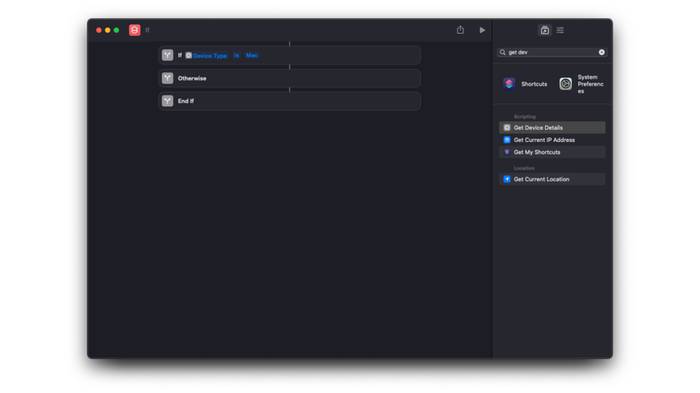The height and width of the screenshot is (393, 700).
Task: Click the If action branch icon
Action: [167, 55]
